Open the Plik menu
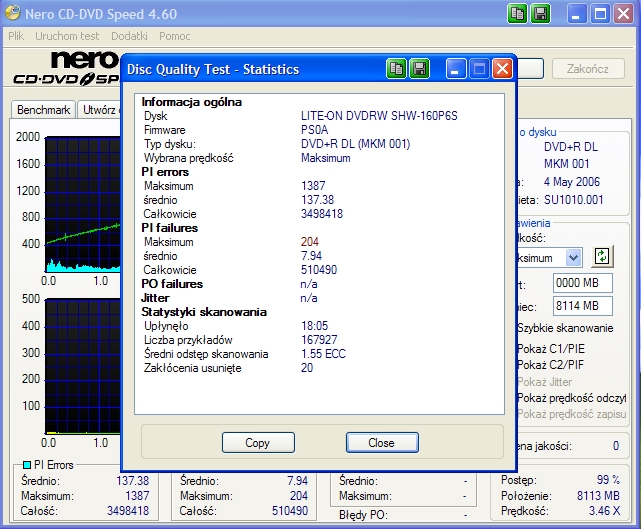This screenshot has width=641, height=529. point(16,36)
